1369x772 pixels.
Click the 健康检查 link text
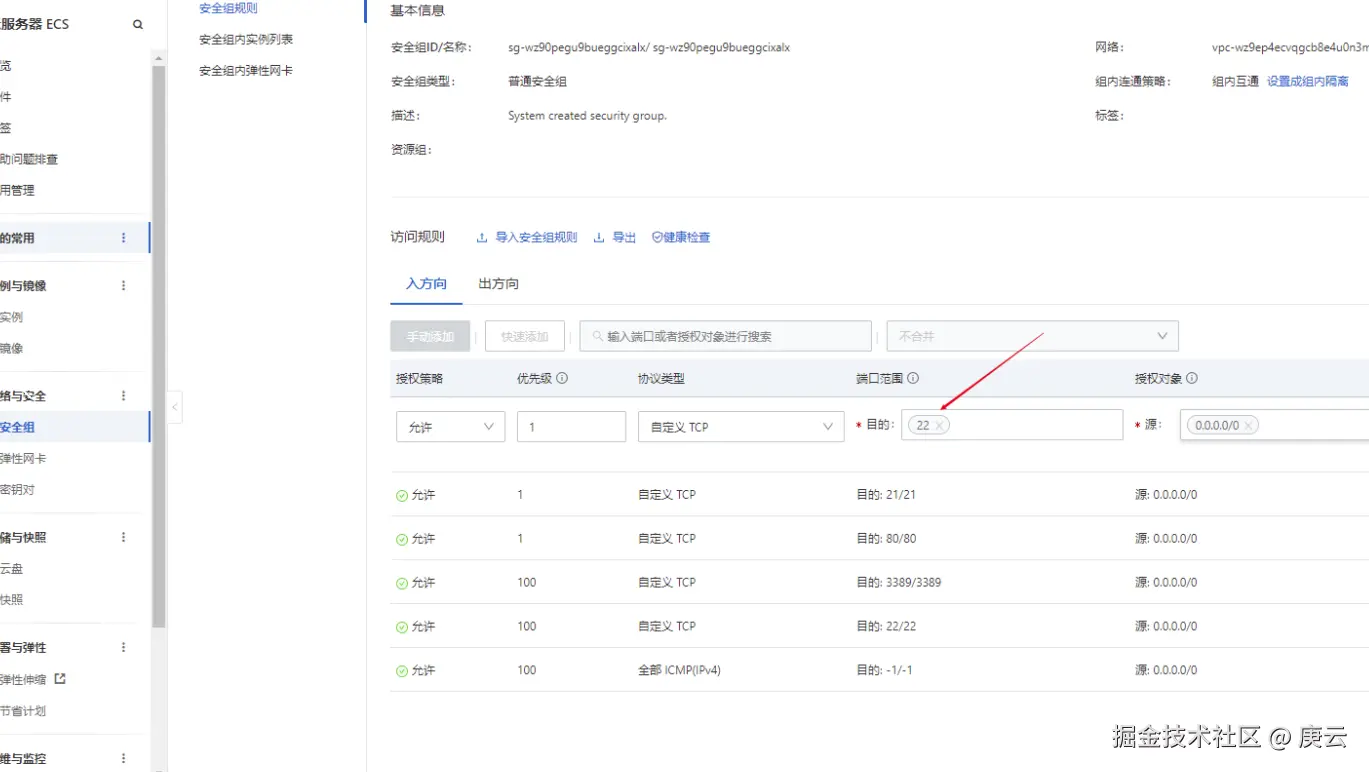[x=687, y=238]
